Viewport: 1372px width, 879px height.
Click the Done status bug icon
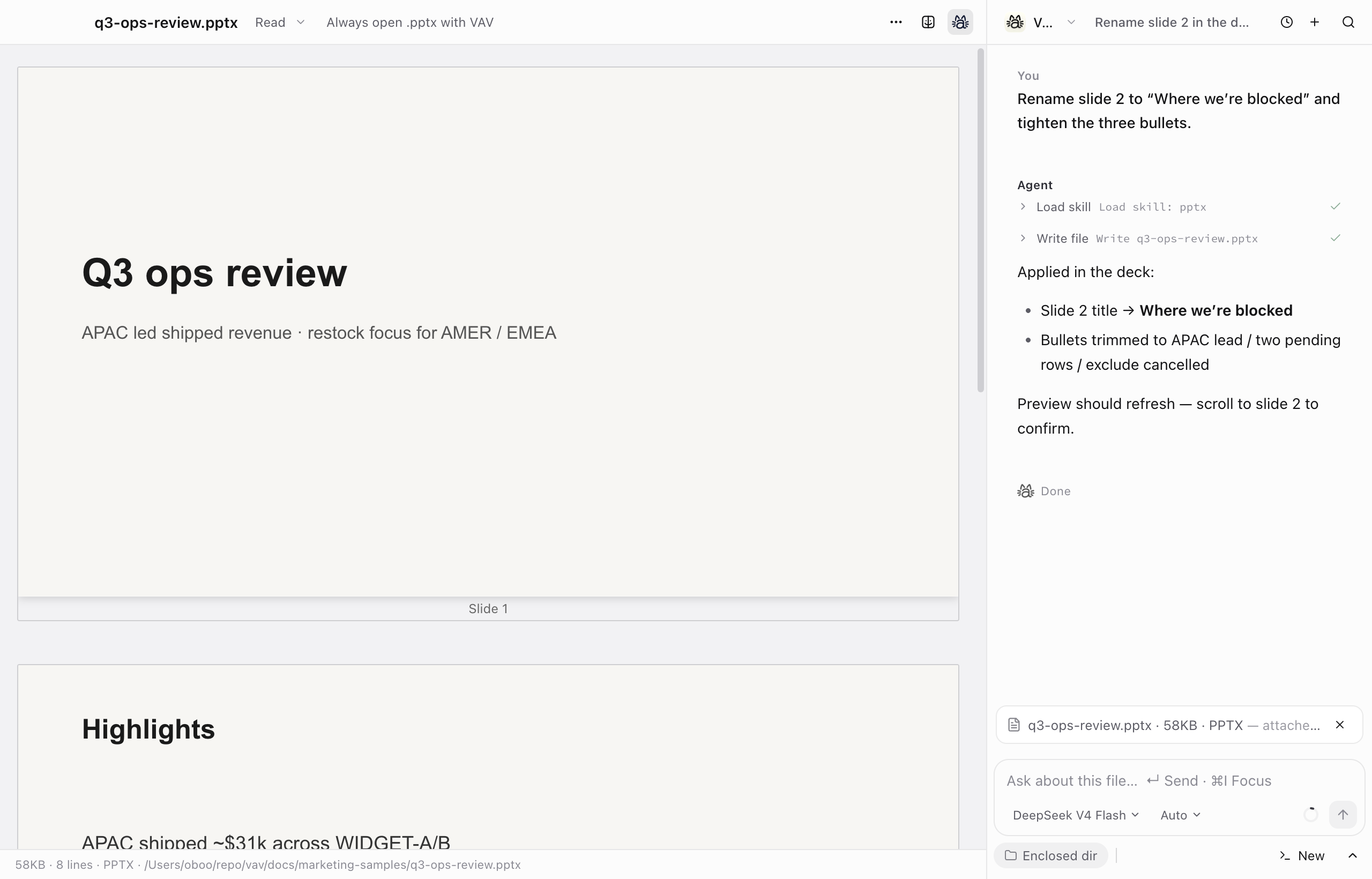pyautogui.click(x=1025, y=491)
